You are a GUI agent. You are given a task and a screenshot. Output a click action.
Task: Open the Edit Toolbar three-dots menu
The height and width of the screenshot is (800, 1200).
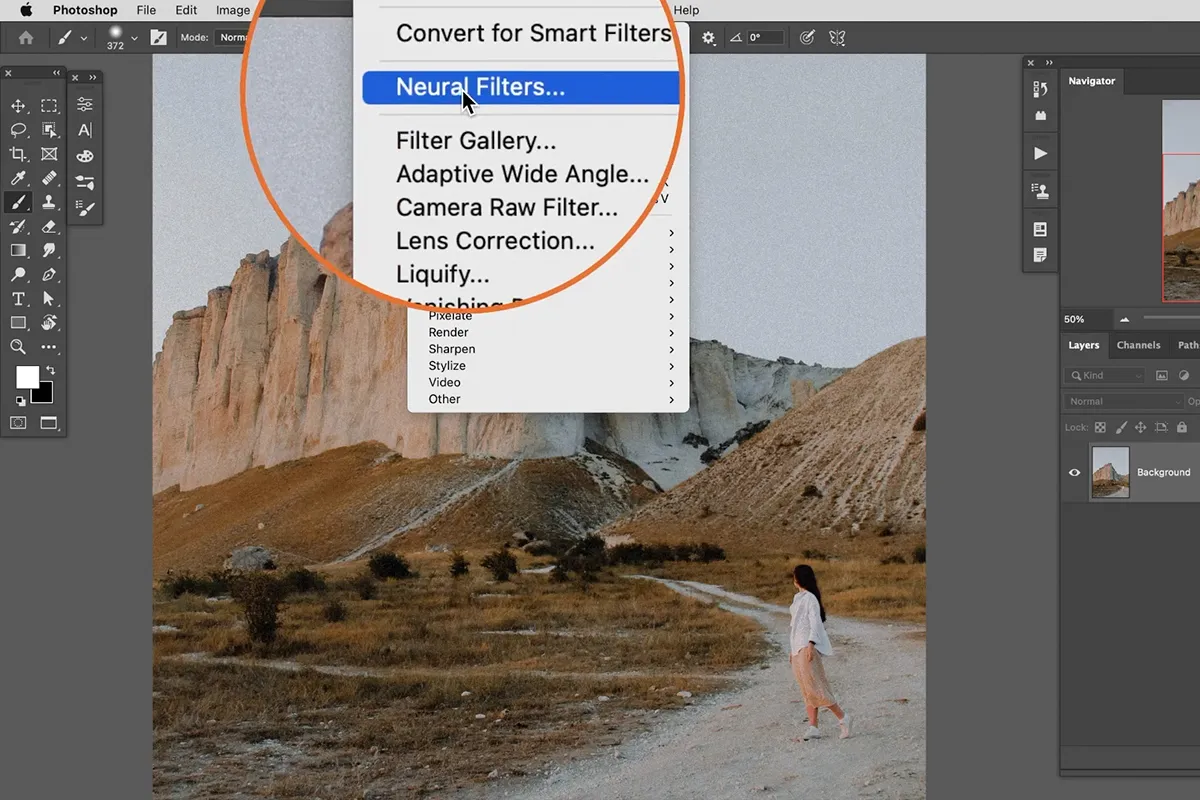tap(49, 347)
